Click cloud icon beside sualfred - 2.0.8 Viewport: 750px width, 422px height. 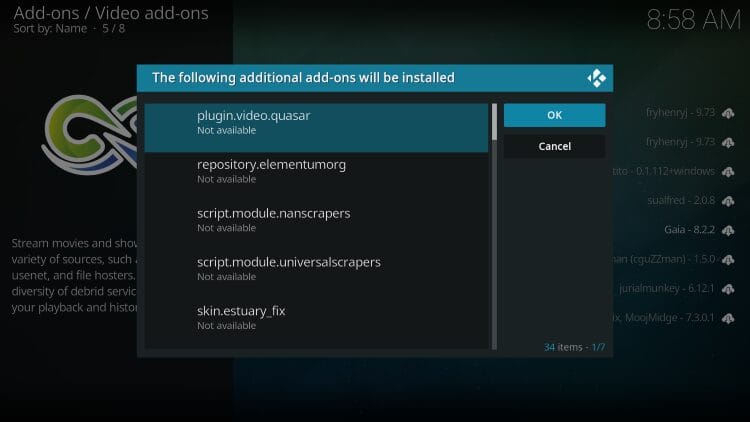click(728, 201)
